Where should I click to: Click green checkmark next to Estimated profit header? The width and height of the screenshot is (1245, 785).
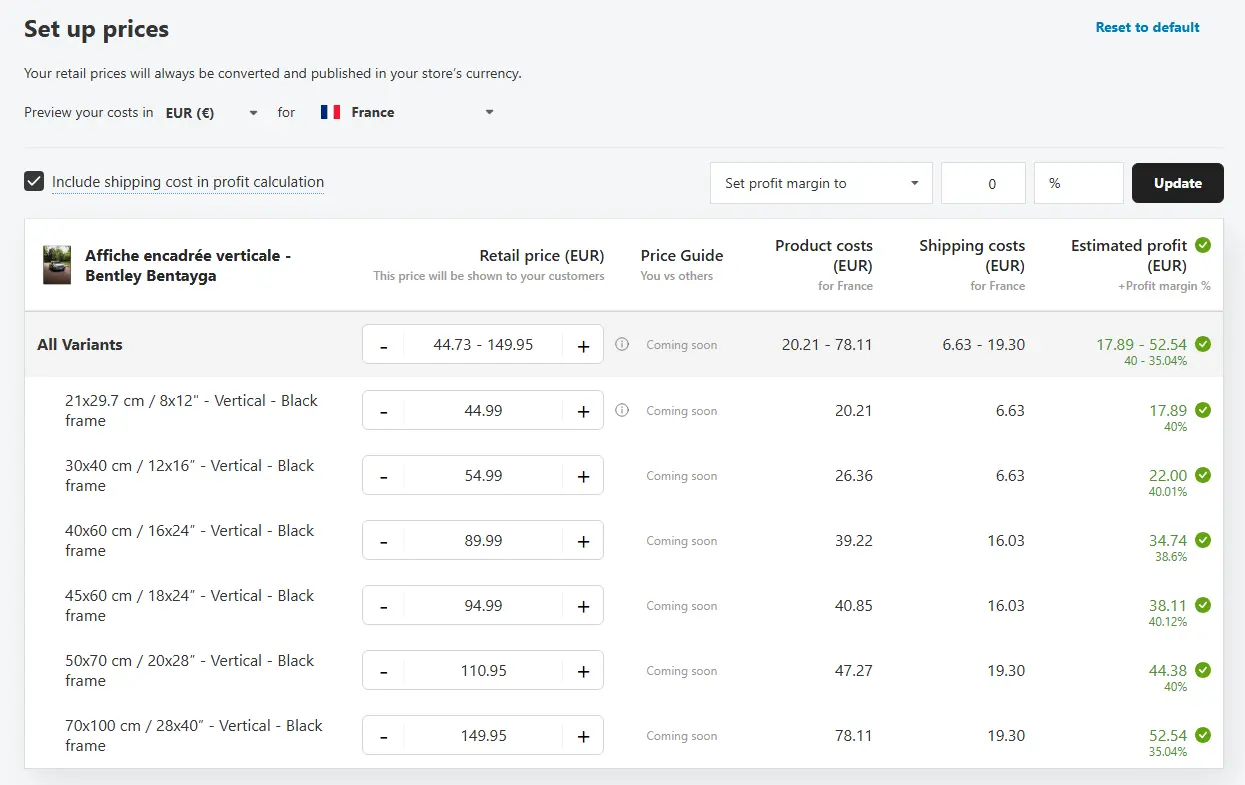pyautogui.click(x=1203, y=245)
